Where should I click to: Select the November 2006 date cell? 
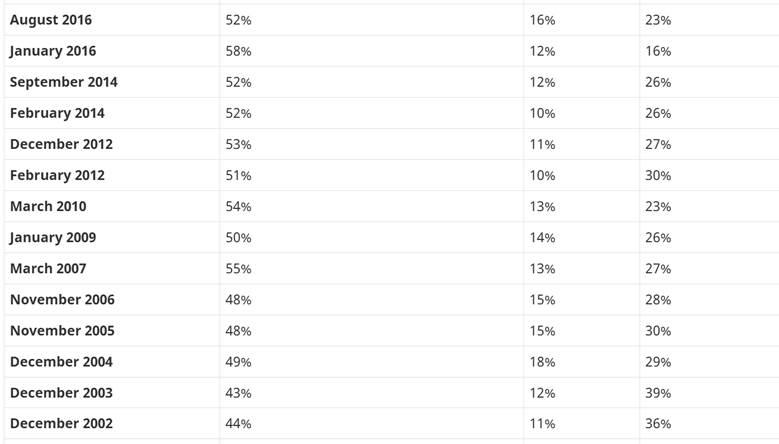point(62,299)
